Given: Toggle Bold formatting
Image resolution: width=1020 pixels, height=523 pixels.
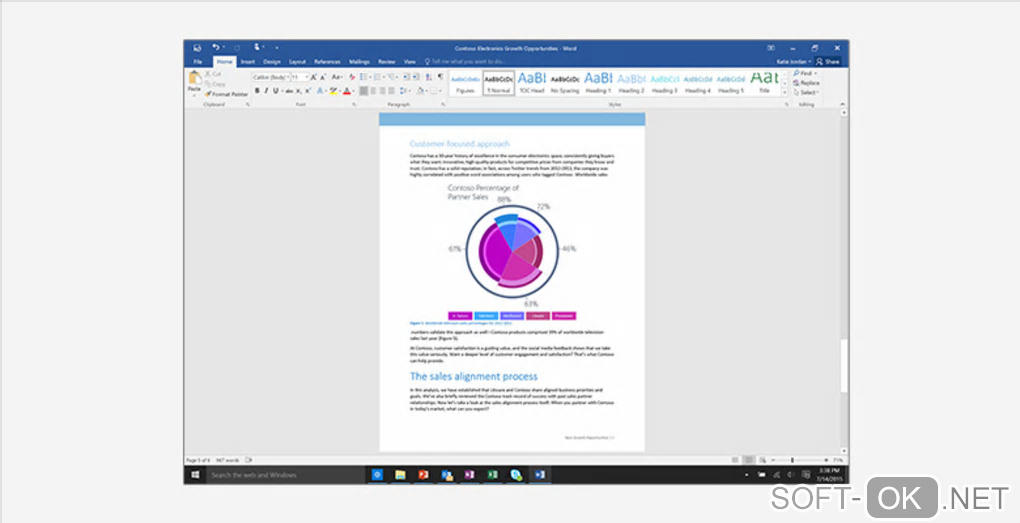Looking at the screenshot, I should 256,91.
